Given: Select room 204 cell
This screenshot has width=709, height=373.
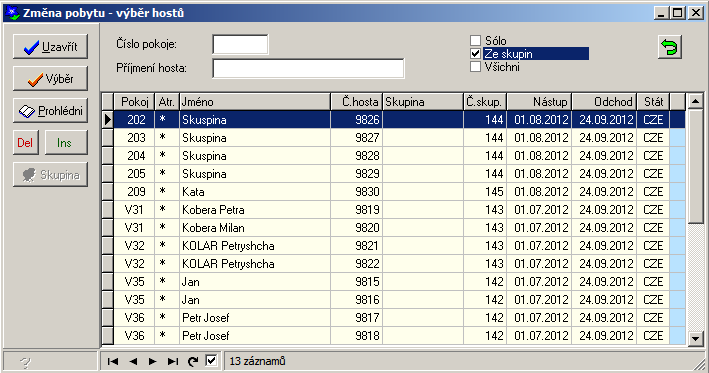Looking at the screenshot, I should point(134,156).
